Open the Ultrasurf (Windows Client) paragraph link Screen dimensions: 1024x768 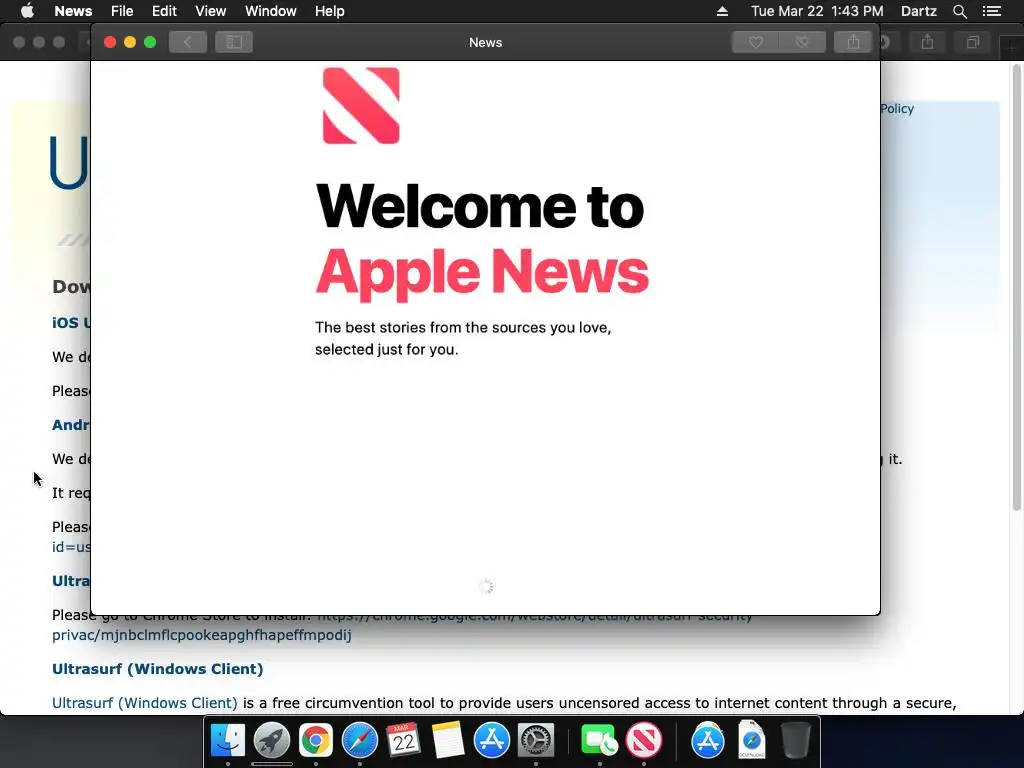(x=144, y=703)
